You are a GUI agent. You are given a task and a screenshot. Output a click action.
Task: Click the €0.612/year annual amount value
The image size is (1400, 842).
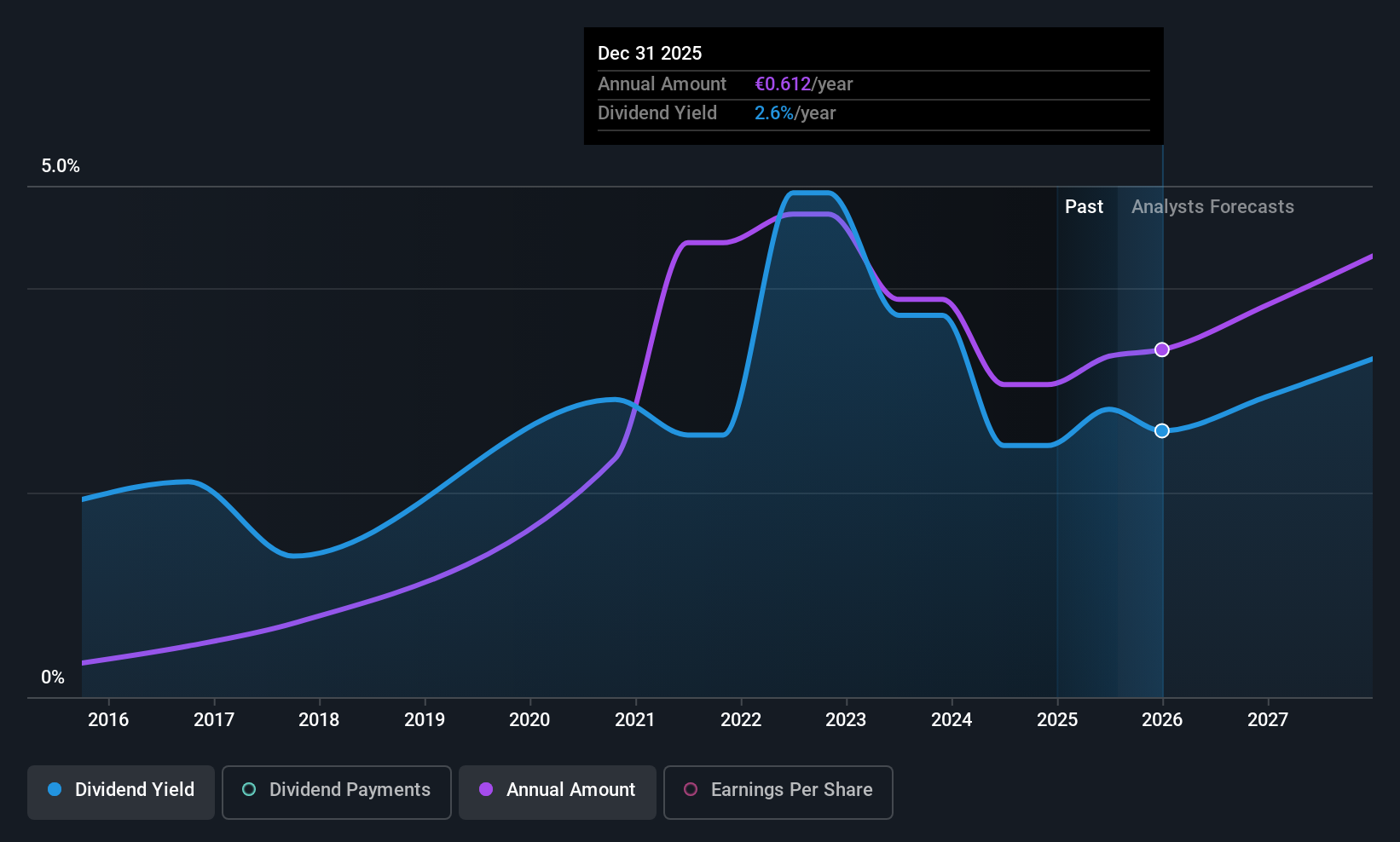[803, 84]
